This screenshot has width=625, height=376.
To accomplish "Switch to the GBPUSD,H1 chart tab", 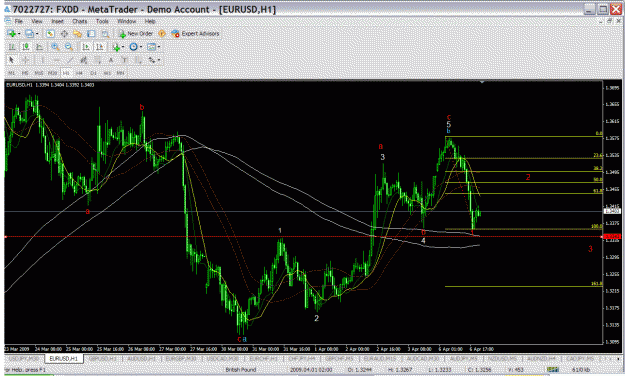I will tap(103, 359).
